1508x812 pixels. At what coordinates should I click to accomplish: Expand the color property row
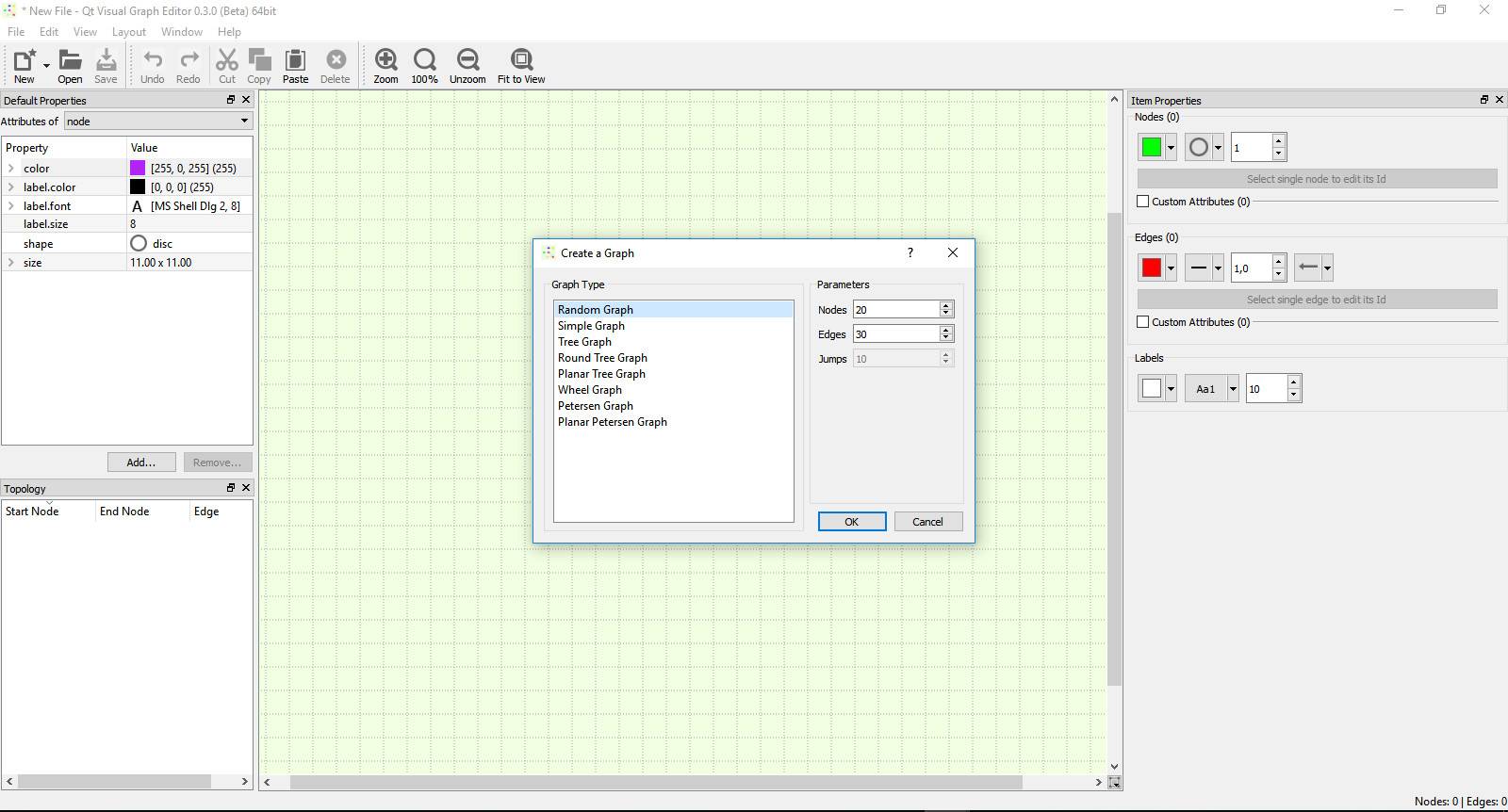[11, 169]
